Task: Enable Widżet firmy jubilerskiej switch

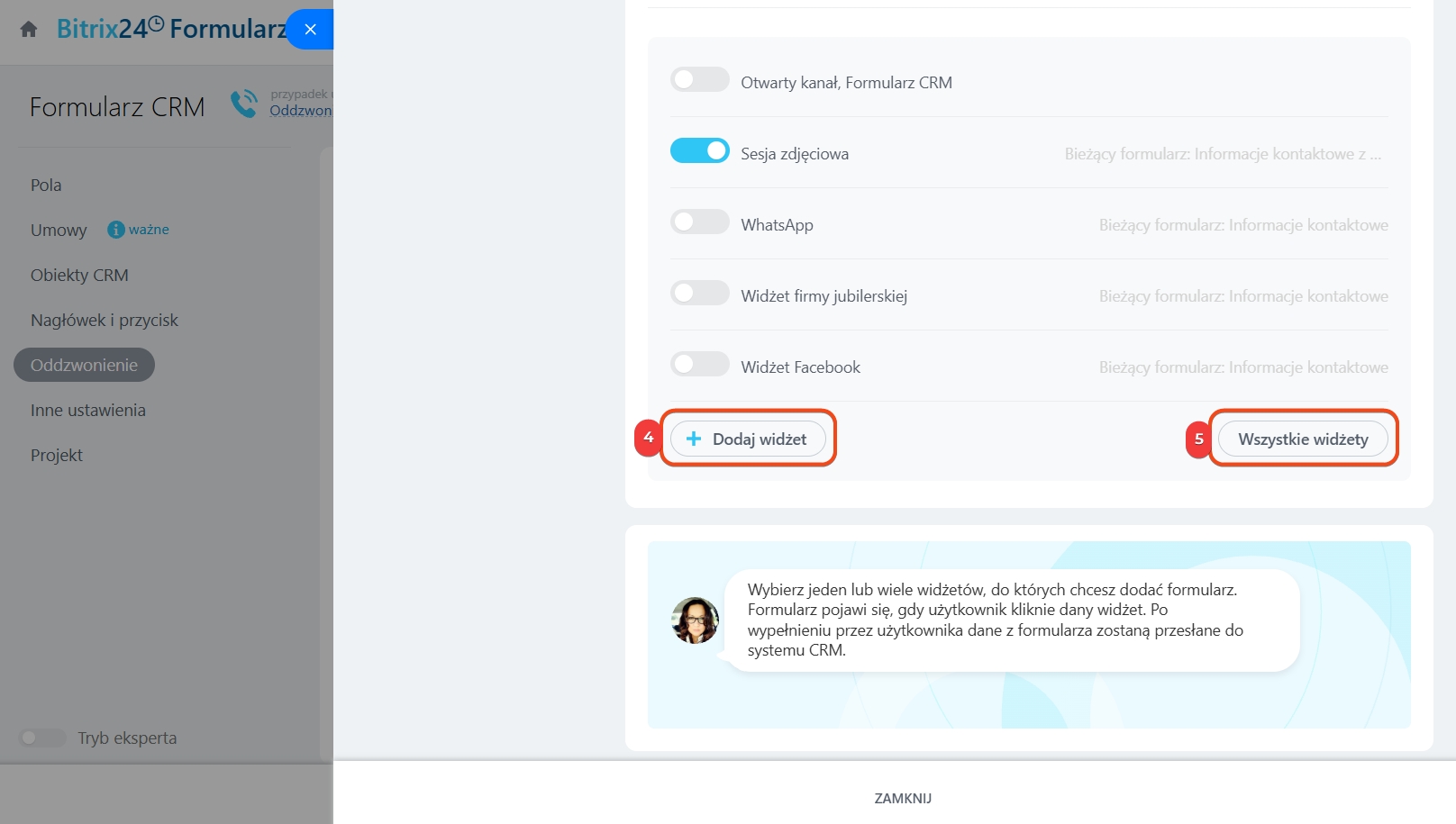Action: point(699,294)
